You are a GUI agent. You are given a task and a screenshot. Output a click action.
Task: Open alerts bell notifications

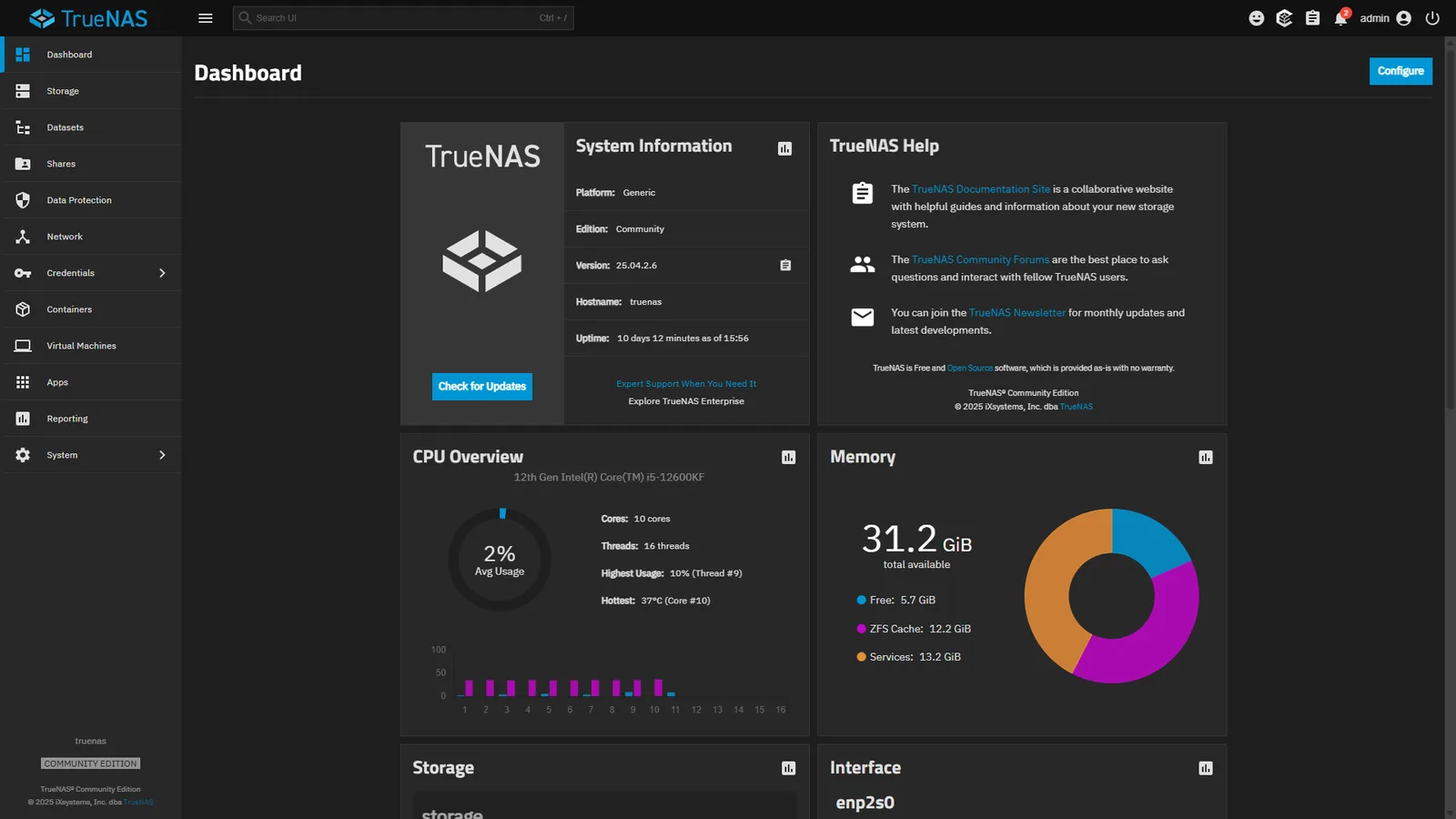[1341, 18]
